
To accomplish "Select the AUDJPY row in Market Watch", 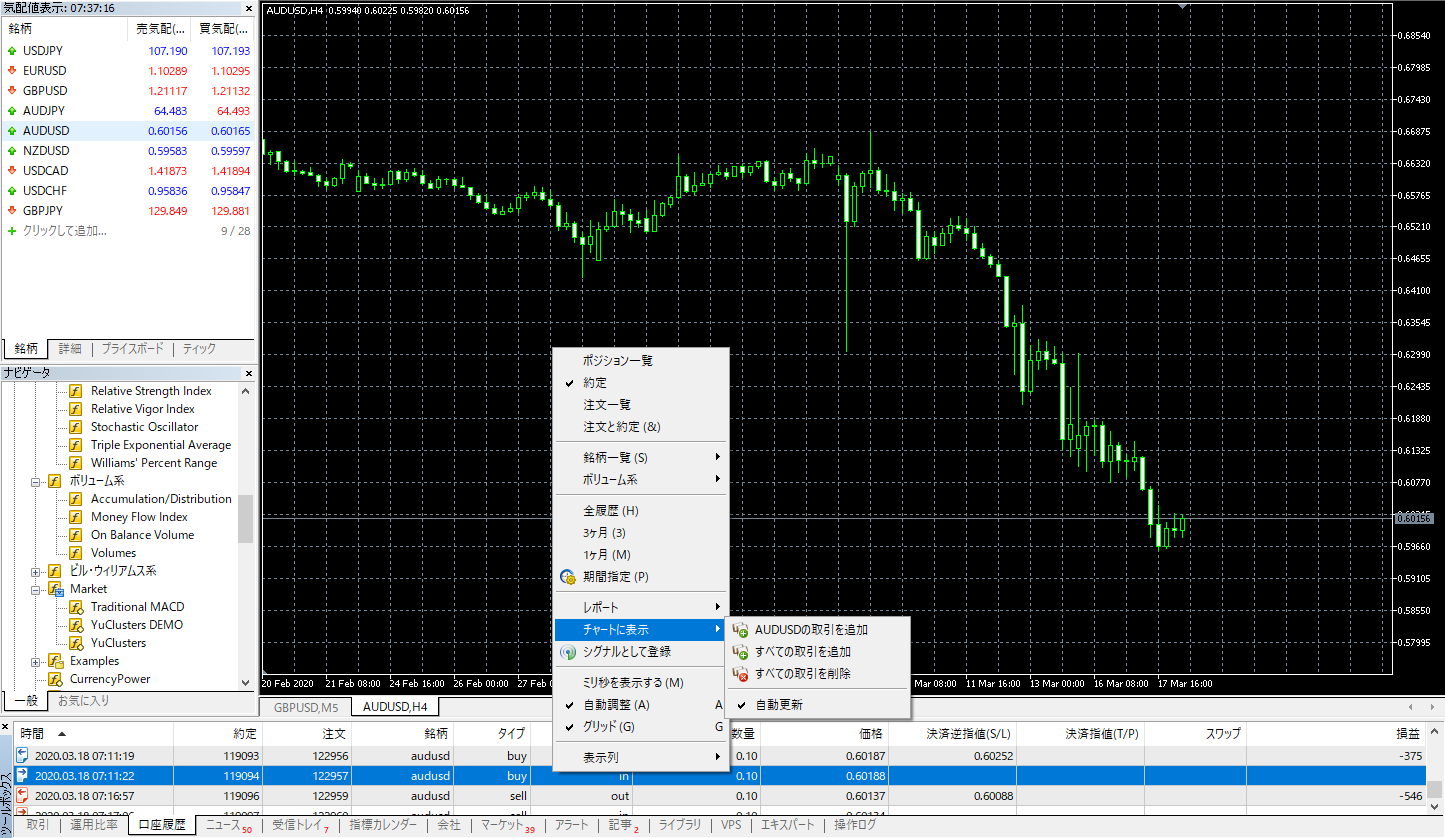I will (x=129, y=111).
